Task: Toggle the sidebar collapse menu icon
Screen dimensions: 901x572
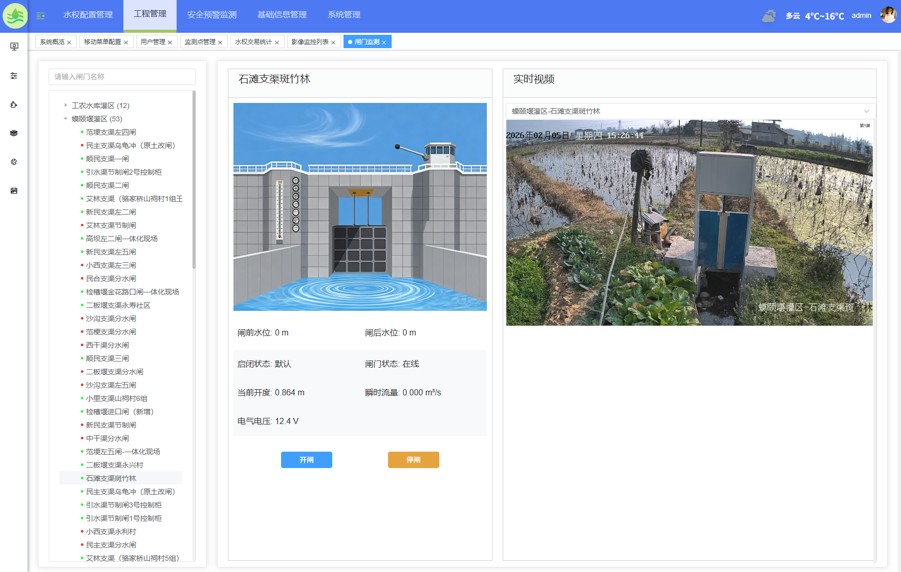Action: 41,16
